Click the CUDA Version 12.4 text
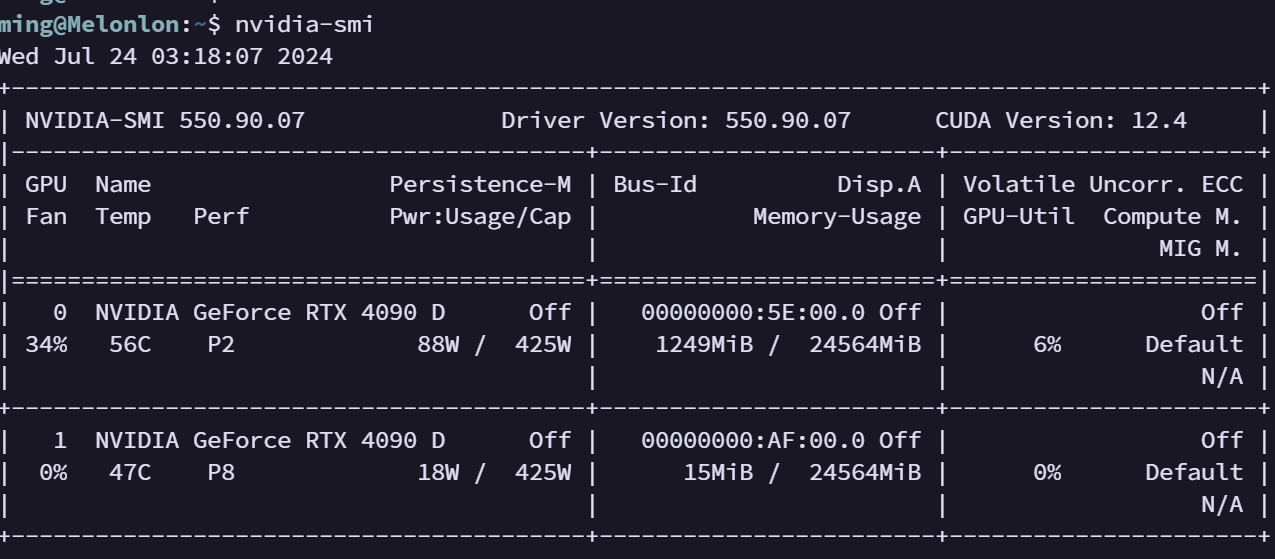Screen dimensions: 1275x559 tap(1061, 121)
